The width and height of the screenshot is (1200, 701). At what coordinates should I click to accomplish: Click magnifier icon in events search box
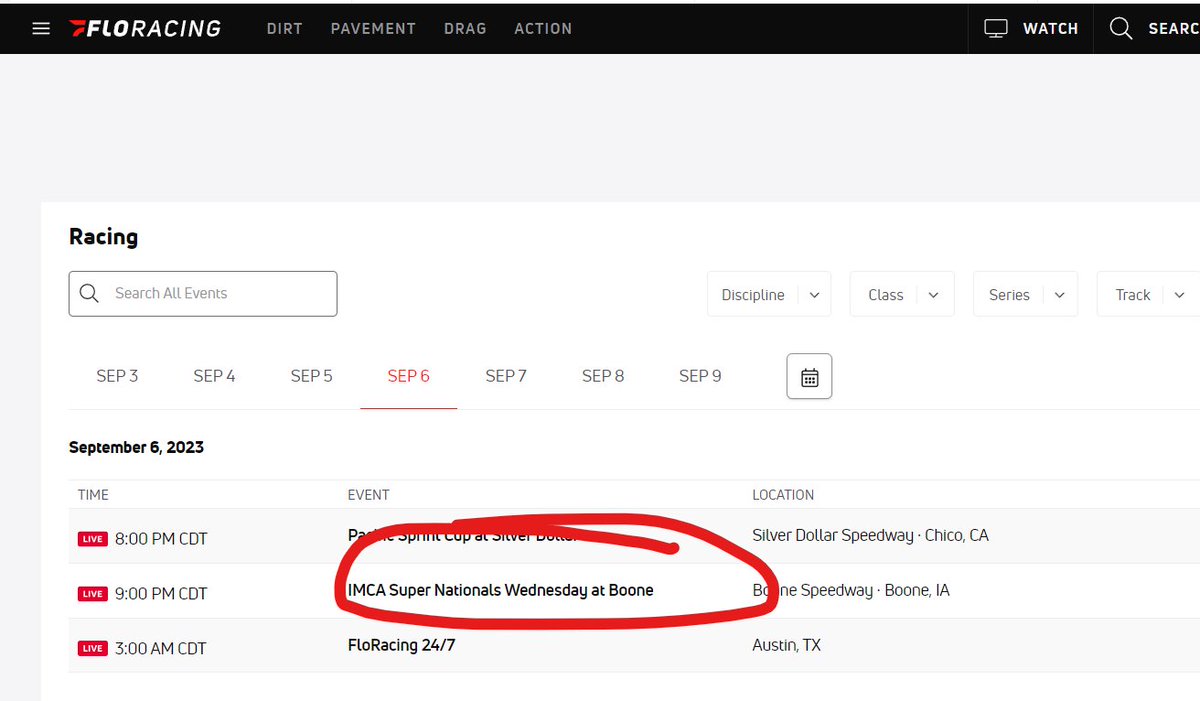[89, 293]
